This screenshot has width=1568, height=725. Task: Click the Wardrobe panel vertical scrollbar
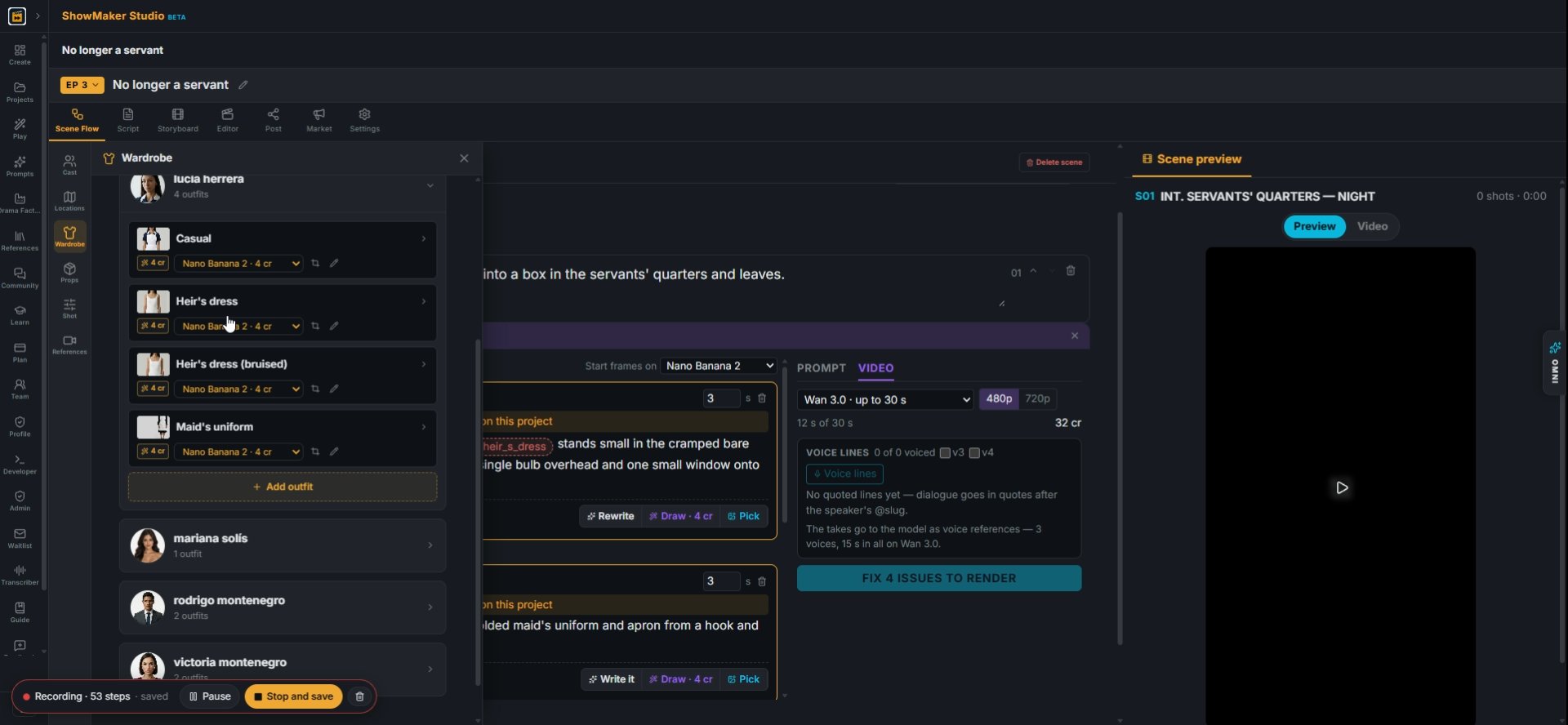click(x=478, y=513)
